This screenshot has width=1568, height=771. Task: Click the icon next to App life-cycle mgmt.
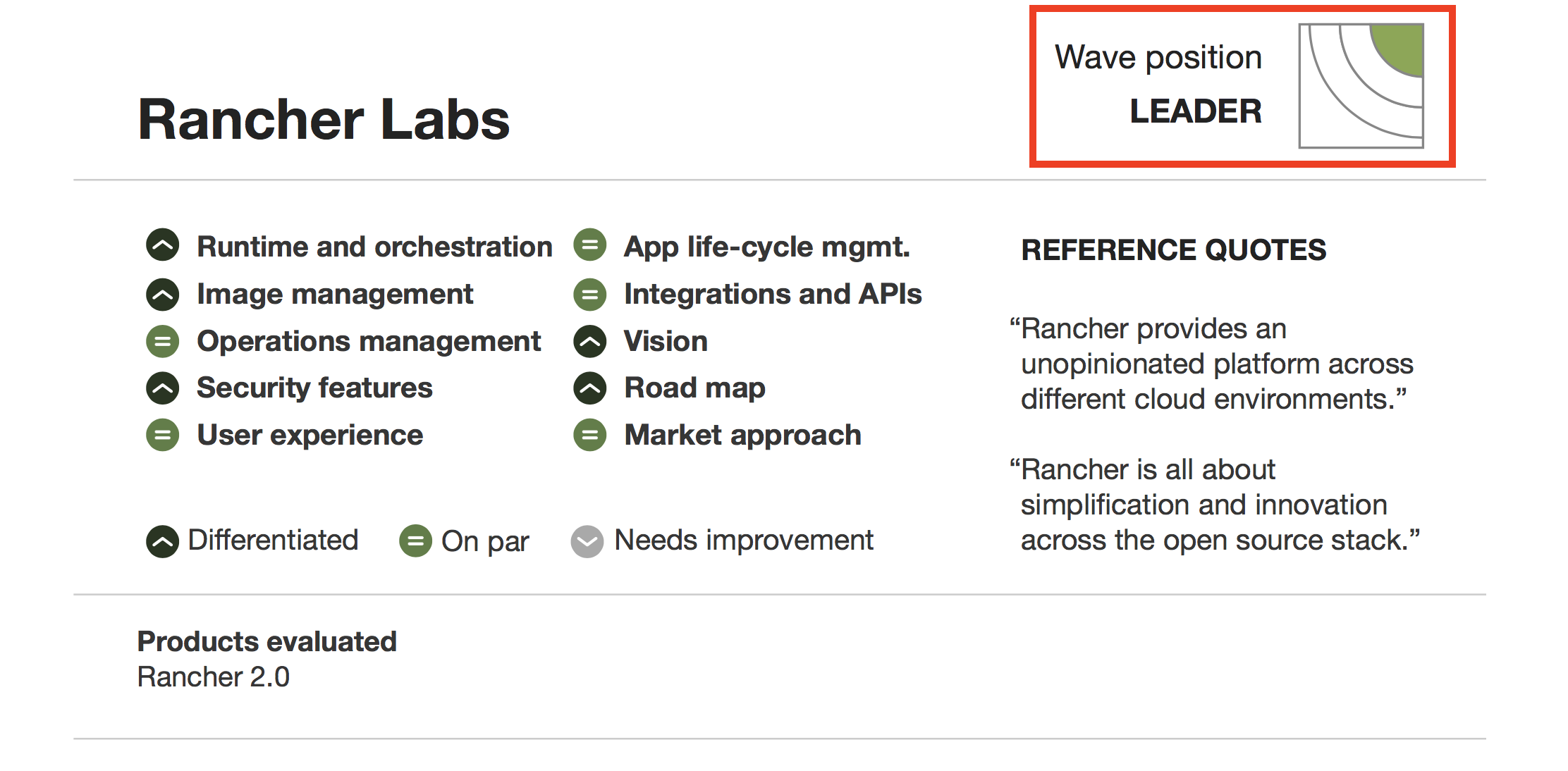tap(590, 246)
